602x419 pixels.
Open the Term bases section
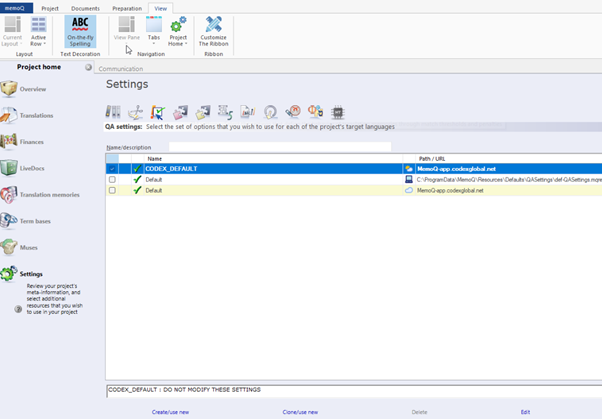pos(26,221)
